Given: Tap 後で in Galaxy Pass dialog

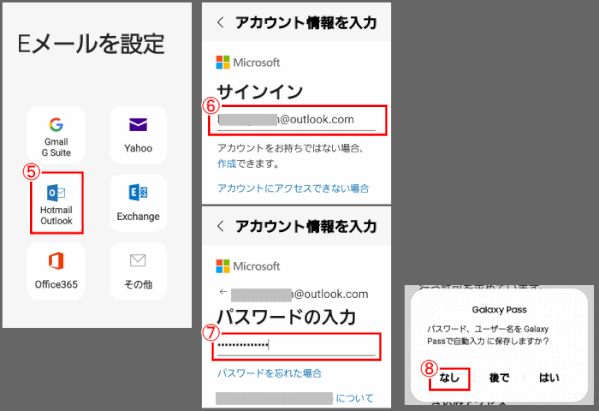Looking at the screenshot, I should tap(499, 378).
